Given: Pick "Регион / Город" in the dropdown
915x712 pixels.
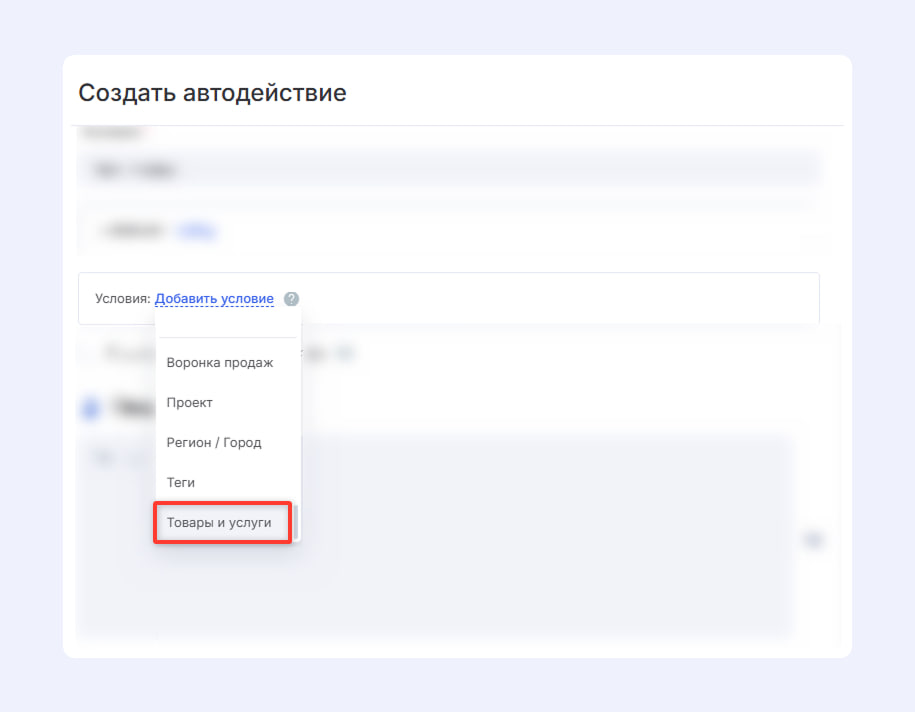Looking at the screenshot, I should point(213,442).
